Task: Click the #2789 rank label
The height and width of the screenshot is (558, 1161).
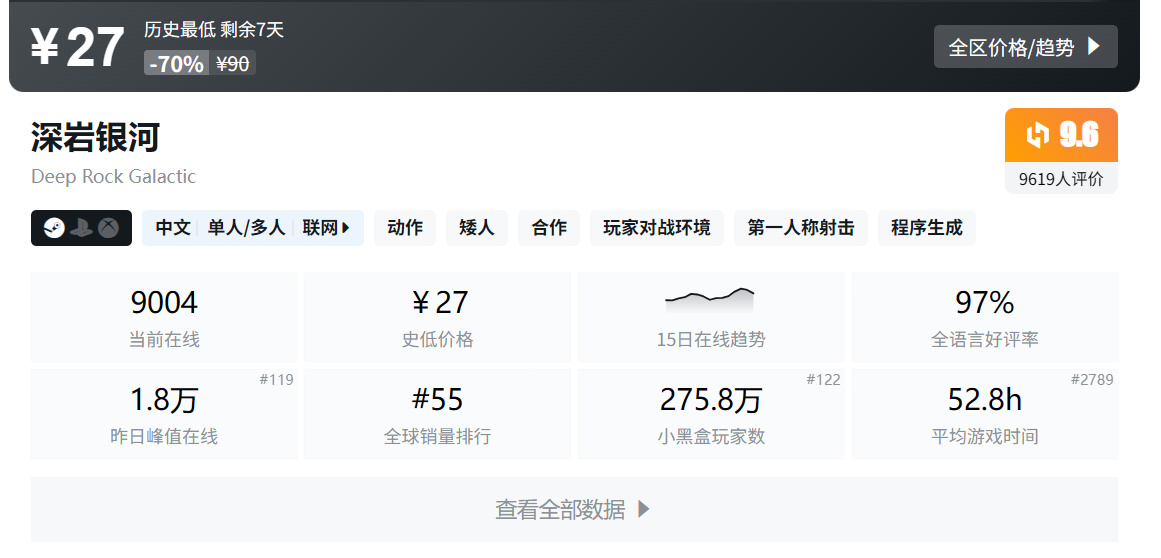Action: (1092, 380)
